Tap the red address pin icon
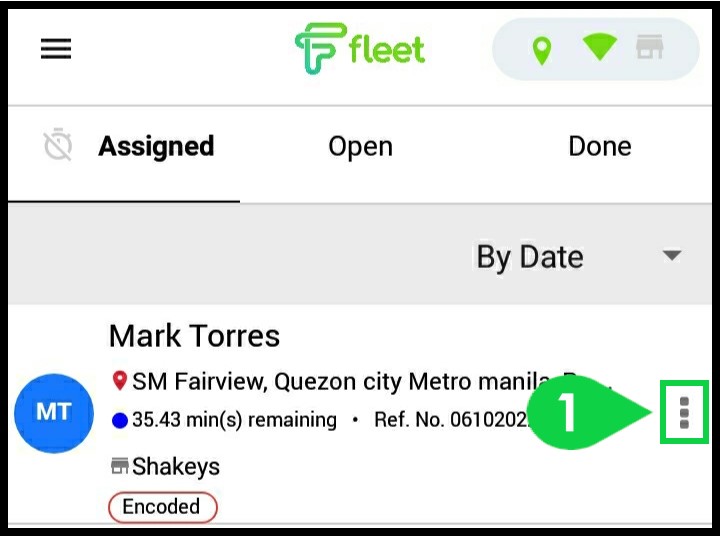Image resolution: width=720 pixels, height=538 pixels. (120, 381)
